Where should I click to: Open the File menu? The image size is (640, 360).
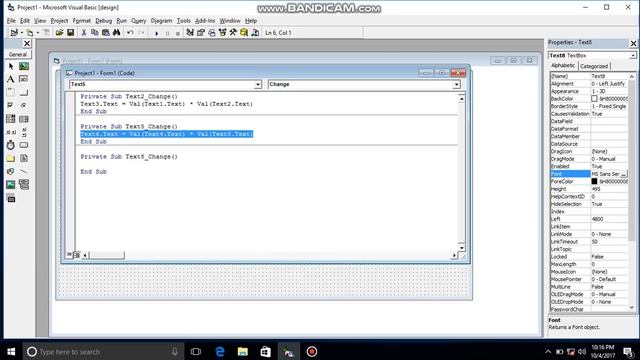coord(11,21)
